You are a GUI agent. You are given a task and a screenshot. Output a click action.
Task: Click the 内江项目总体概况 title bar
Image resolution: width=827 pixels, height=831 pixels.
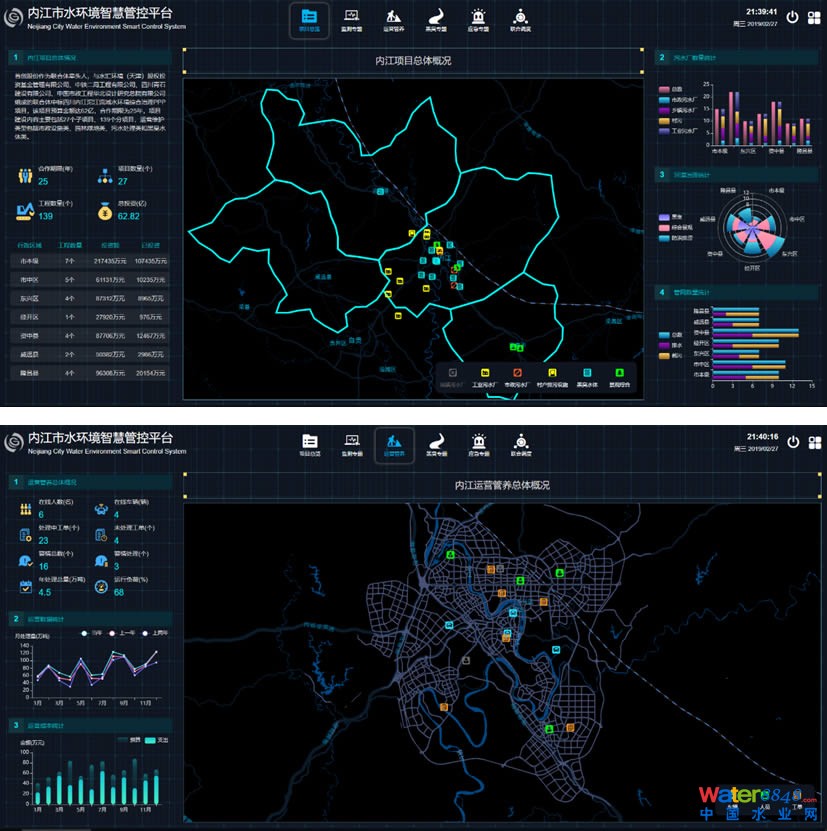[x=412, y=61]
